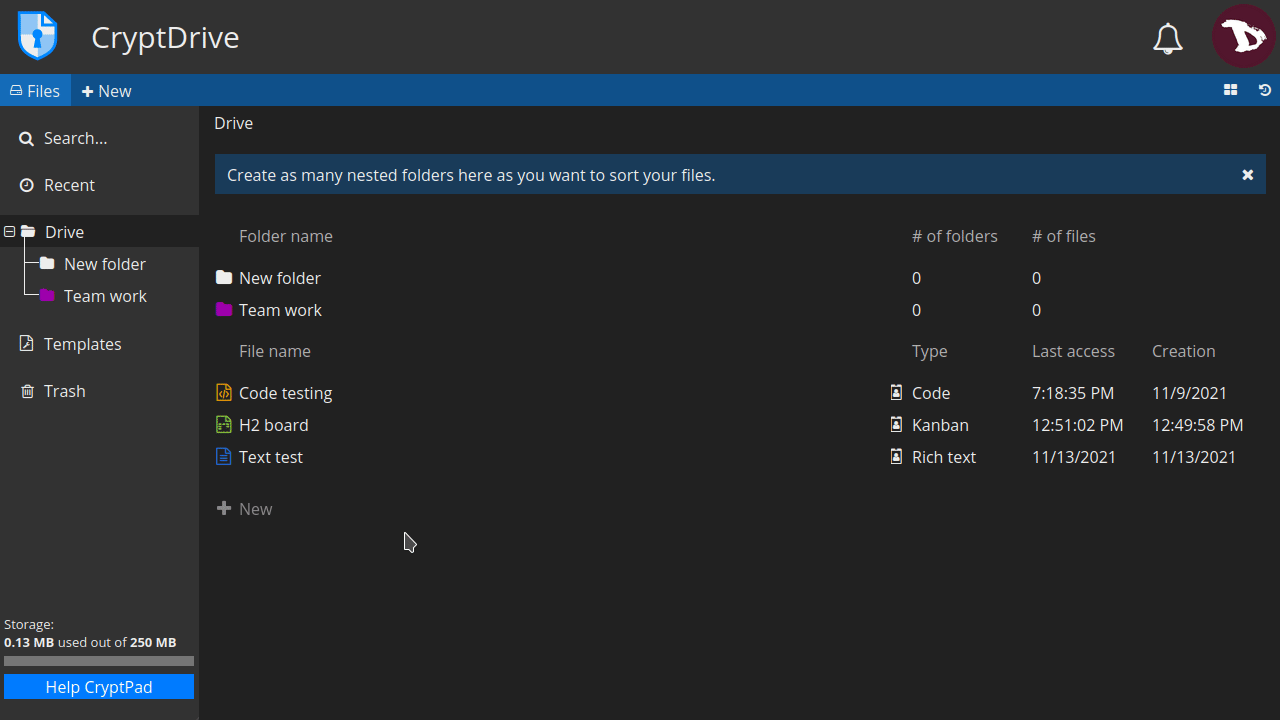Select New folder in the sidebar tree

[x=104, y=264]
